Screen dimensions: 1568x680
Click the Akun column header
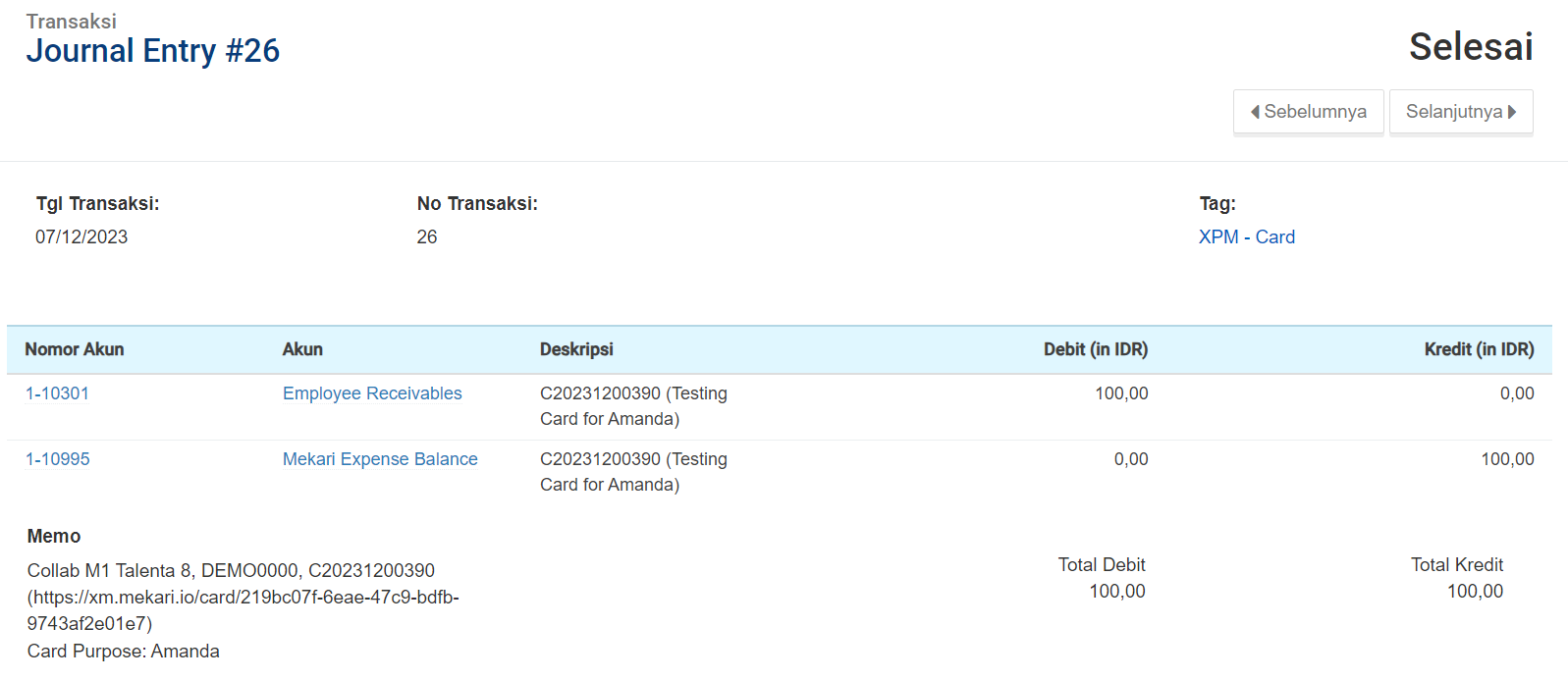pyautogui.click(x=302, y=349)
